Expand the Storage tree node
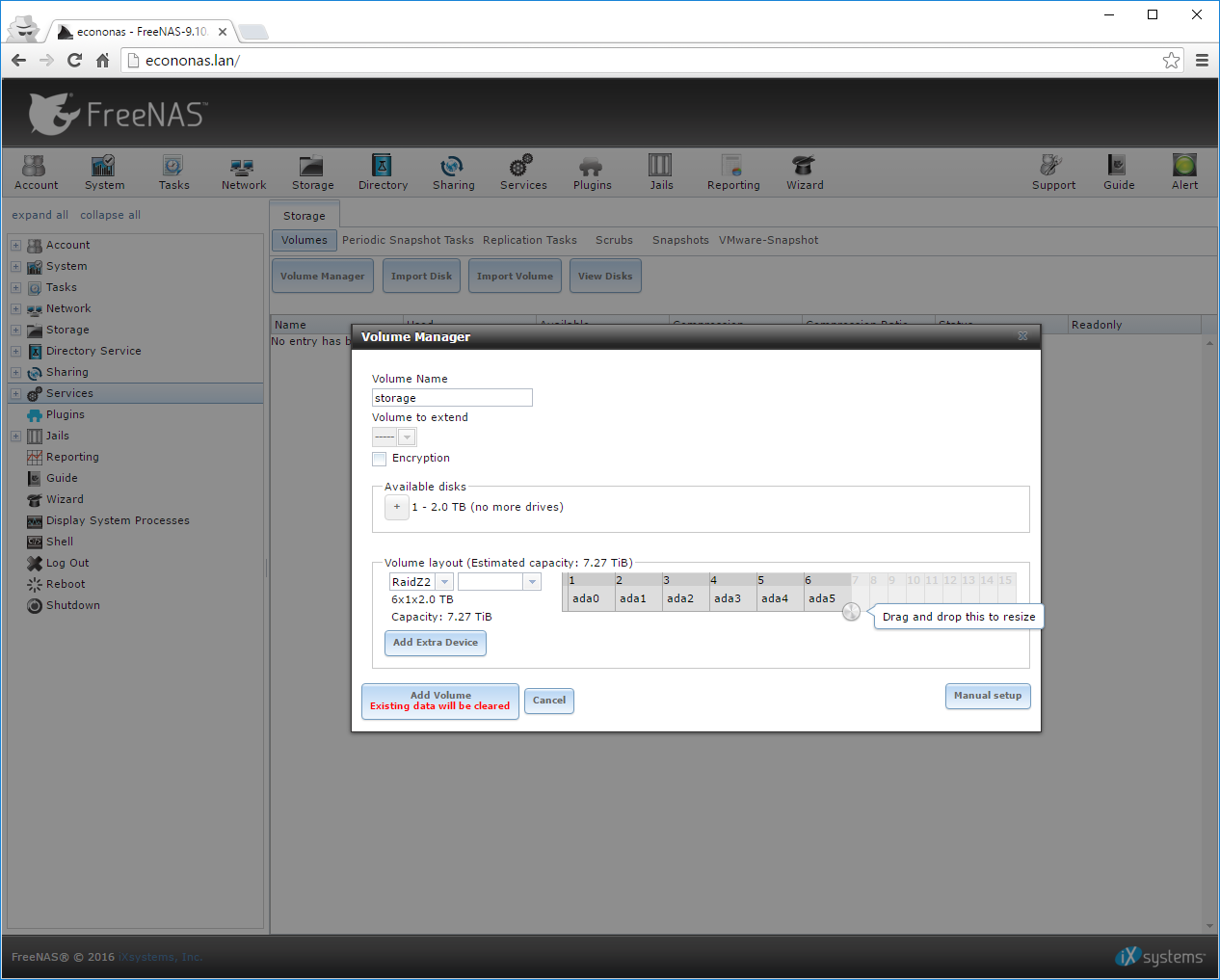This screenshot has width=1220, height=980. [x=15, y=330]
